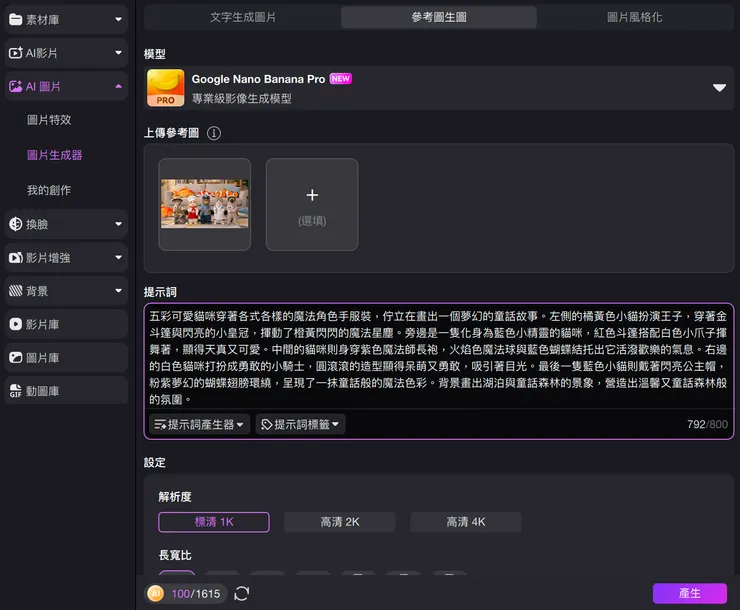Click the 換臉 face swap icon
740x610 pixels.
pyautogui.click(x=16, y=224)
